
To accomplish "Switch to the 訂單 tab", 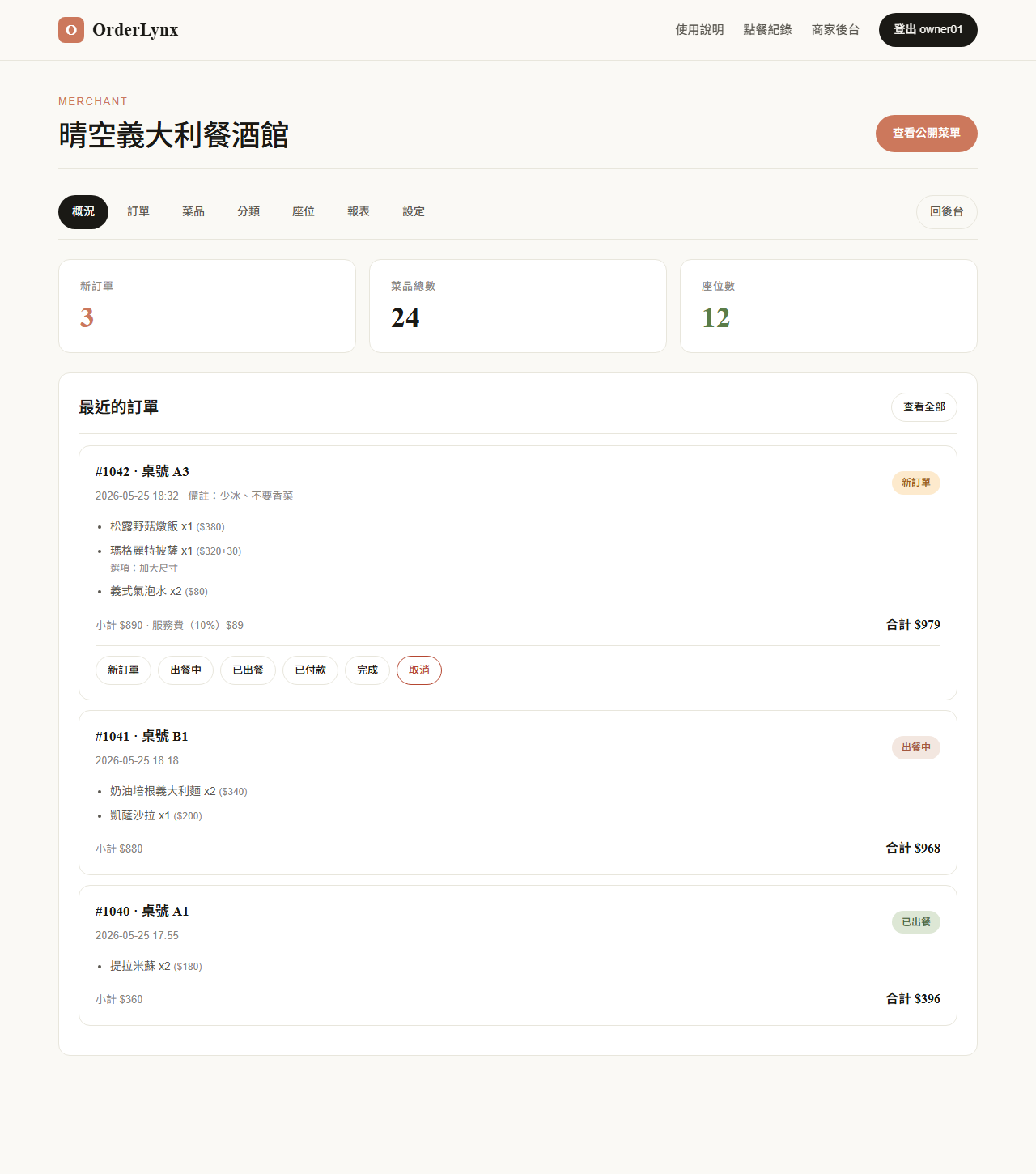I will coord(138,212).
